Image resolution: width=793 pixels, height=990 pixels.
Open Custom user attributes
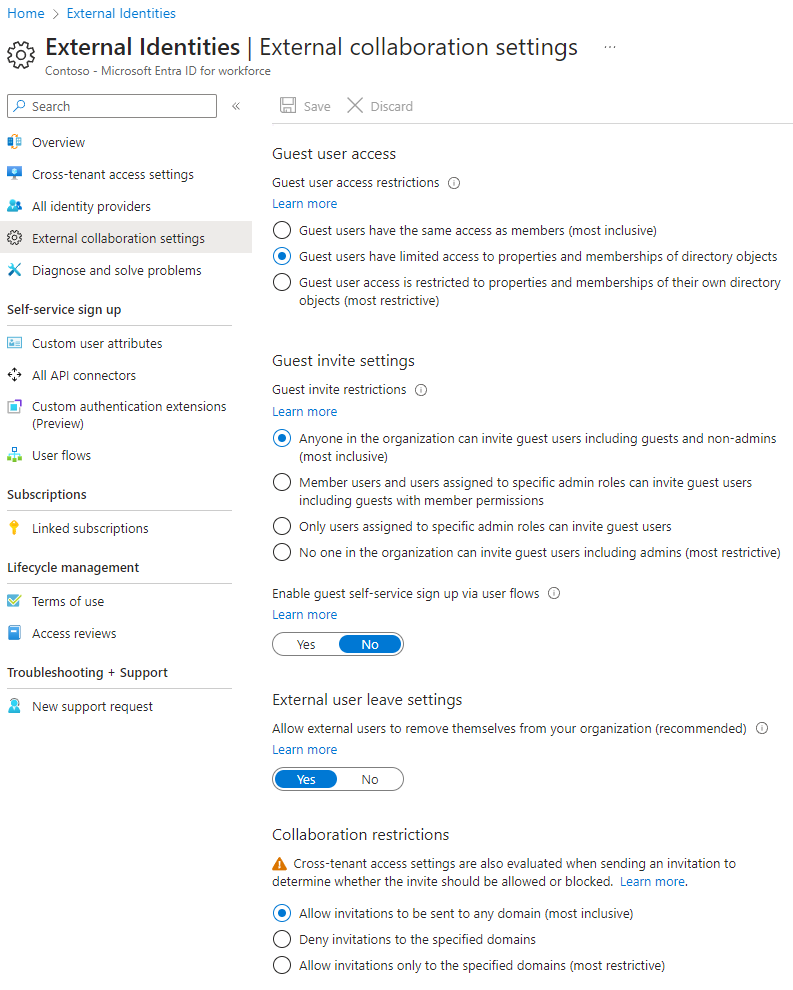pyautogui.click(x=99, y=343)
